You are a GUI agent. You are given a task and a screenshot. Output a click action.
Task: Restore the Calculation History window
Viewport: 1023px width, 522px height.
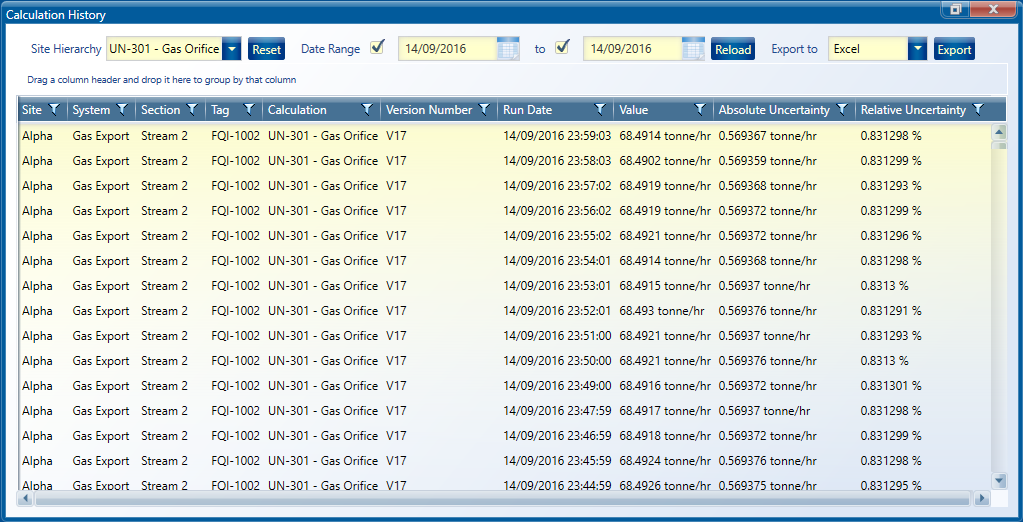pyautogui.click(x=956, y=9)
